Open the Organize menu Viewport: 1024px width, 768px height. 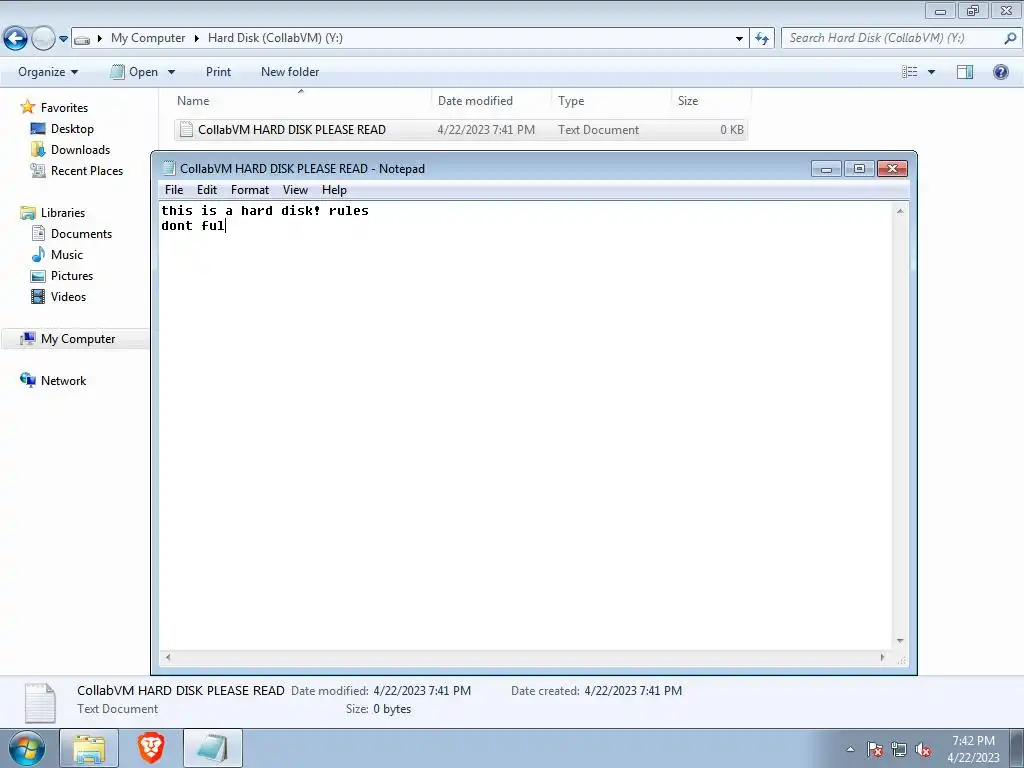[x=48, y=72]
